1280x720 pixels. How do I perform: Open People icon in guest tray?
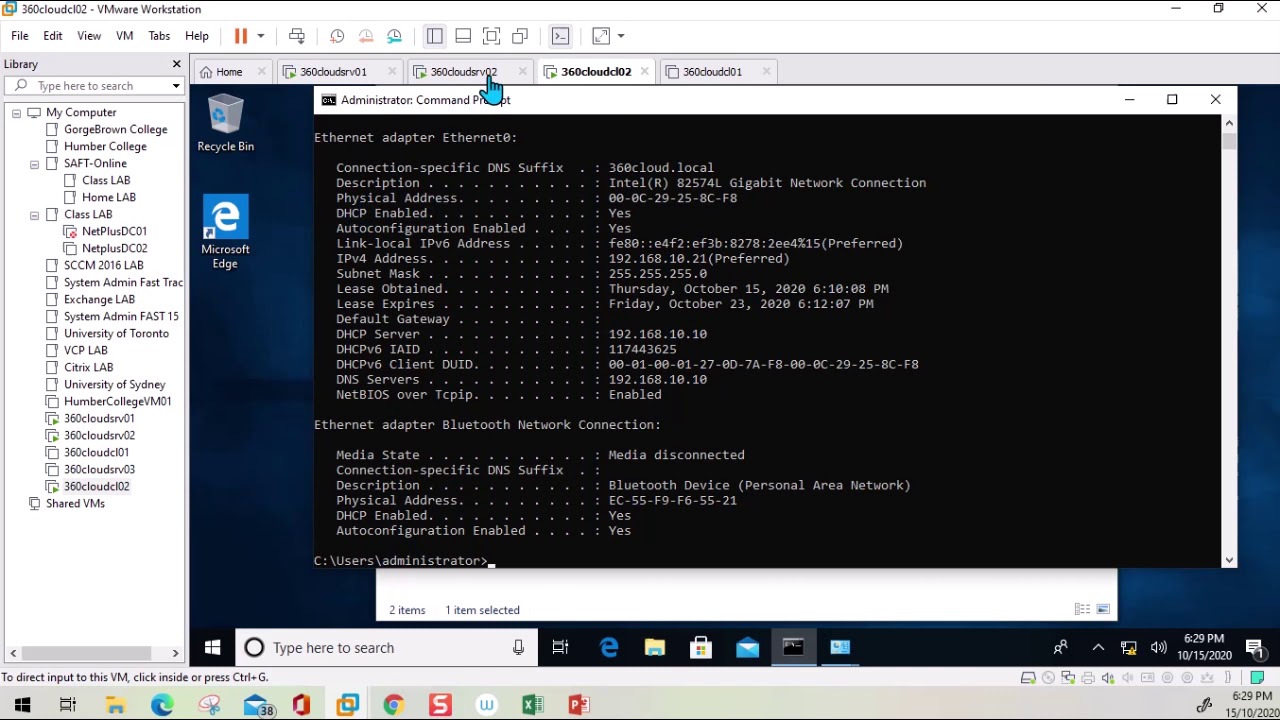click(1060, 648)
